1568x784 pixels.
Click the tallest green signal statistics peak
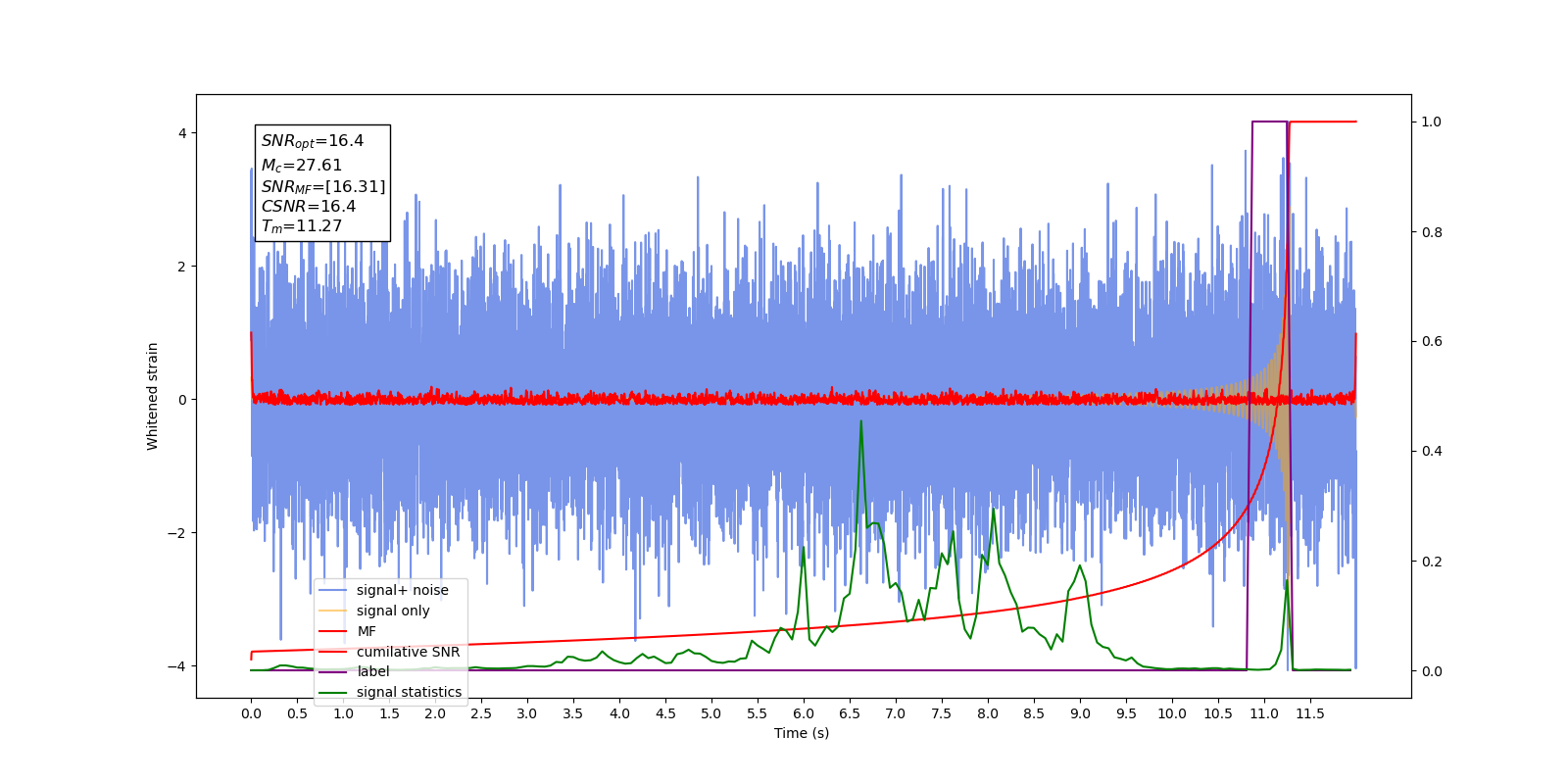860,422
